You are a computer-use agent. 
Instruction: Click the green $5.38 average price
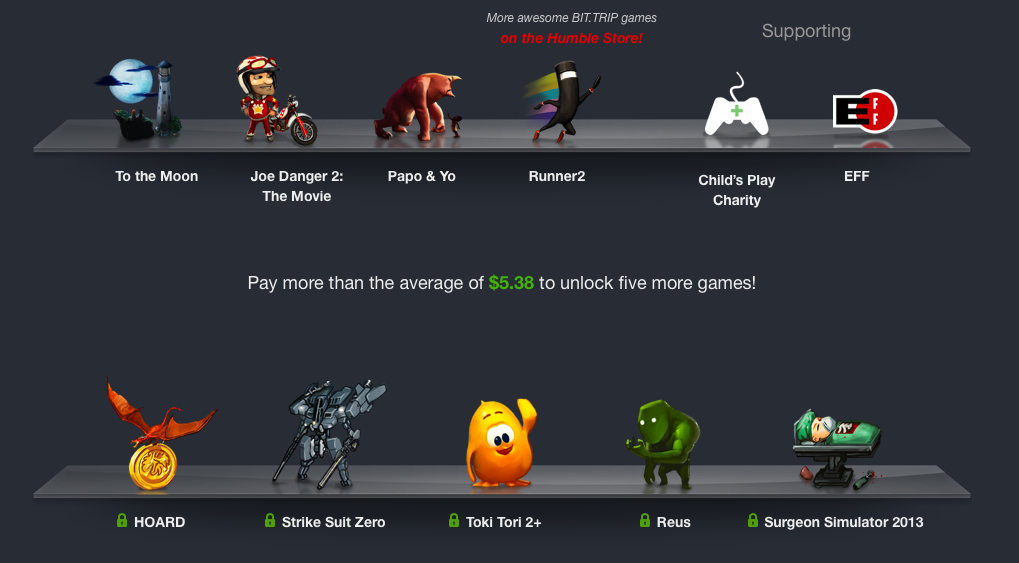tap(511, 283)
